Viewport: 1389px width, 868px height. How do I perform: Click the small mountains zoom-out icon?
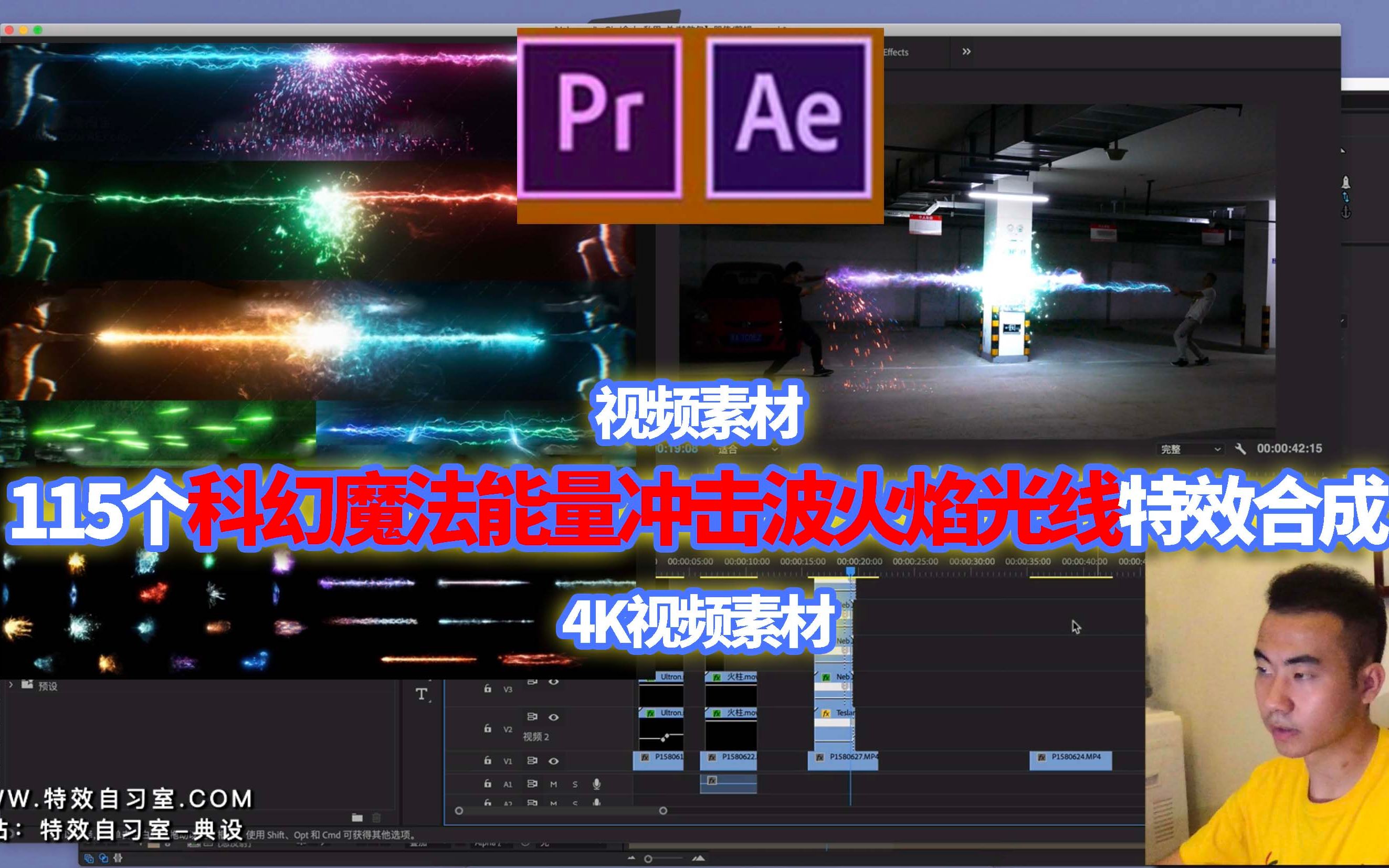[x=632, y=858]
